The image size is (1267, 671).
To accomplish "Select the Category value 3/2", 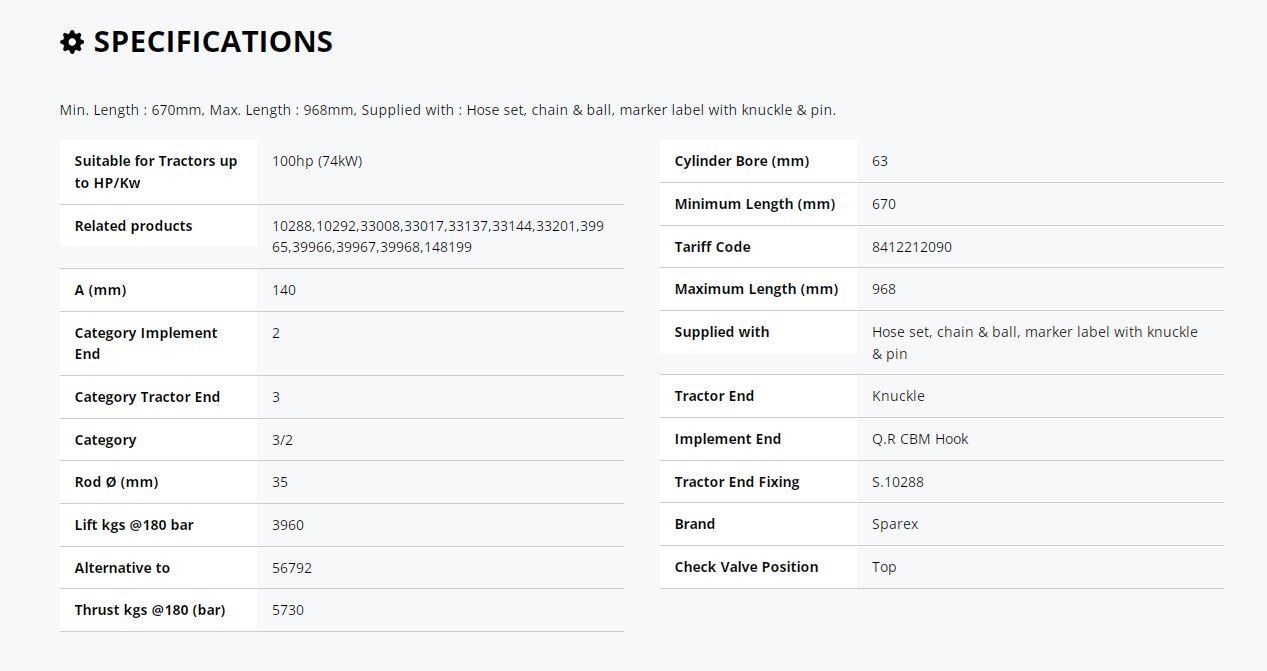I will tap(283, 440).
